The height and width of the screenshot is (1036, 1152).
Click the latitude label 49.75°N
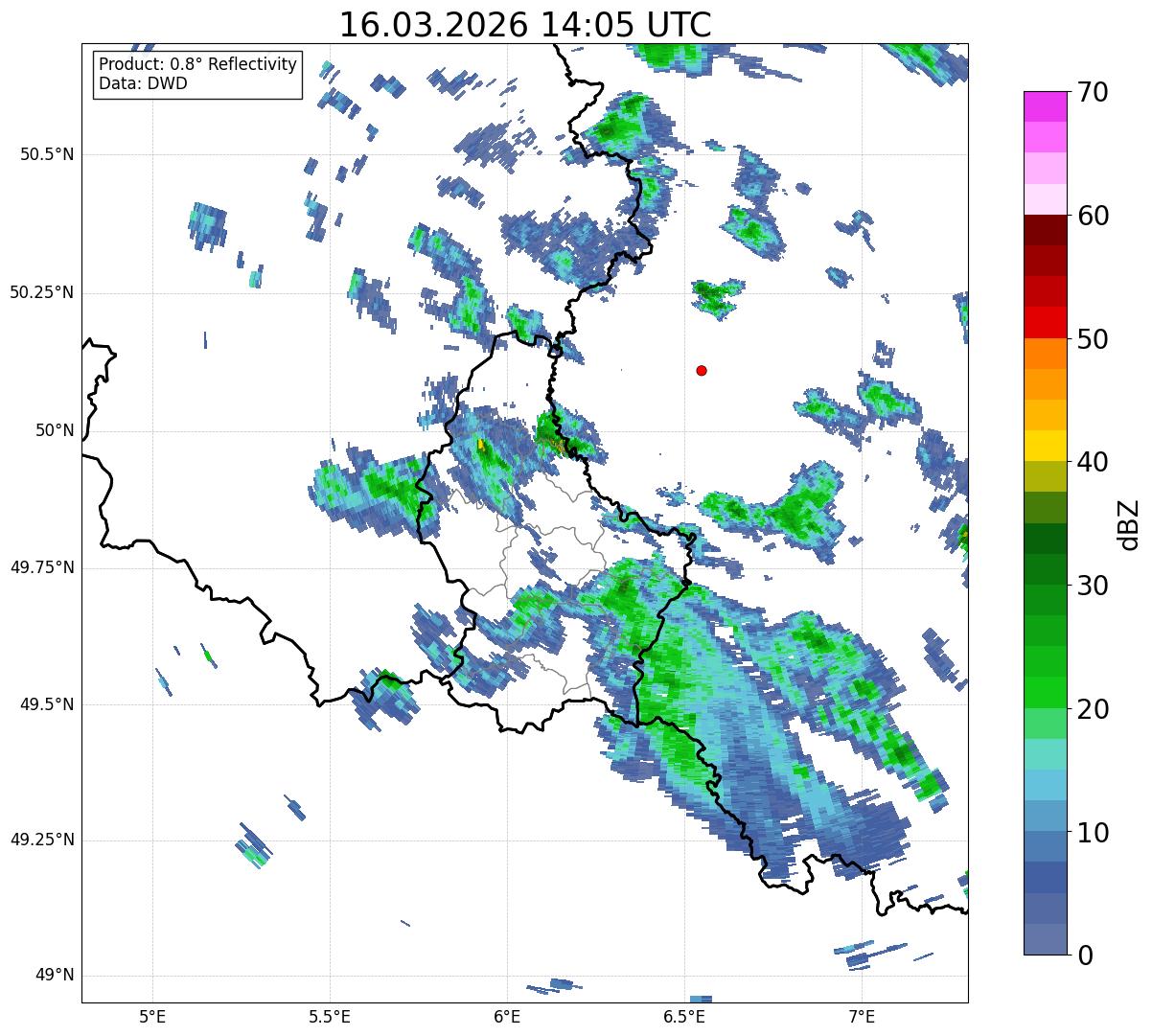tap(42, 567)
